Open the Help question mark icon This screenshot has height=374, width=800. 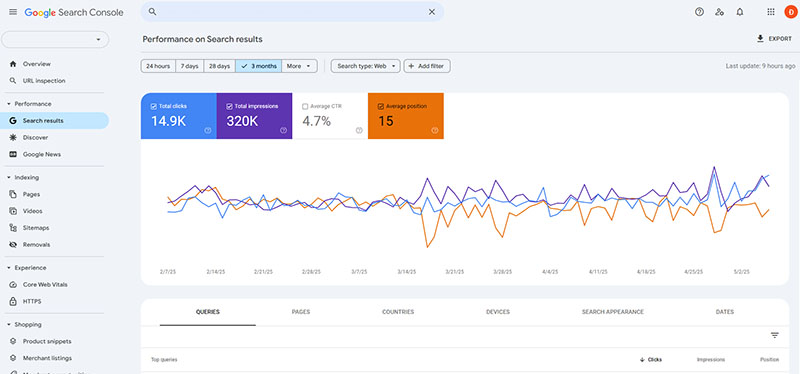coord(699,12)
